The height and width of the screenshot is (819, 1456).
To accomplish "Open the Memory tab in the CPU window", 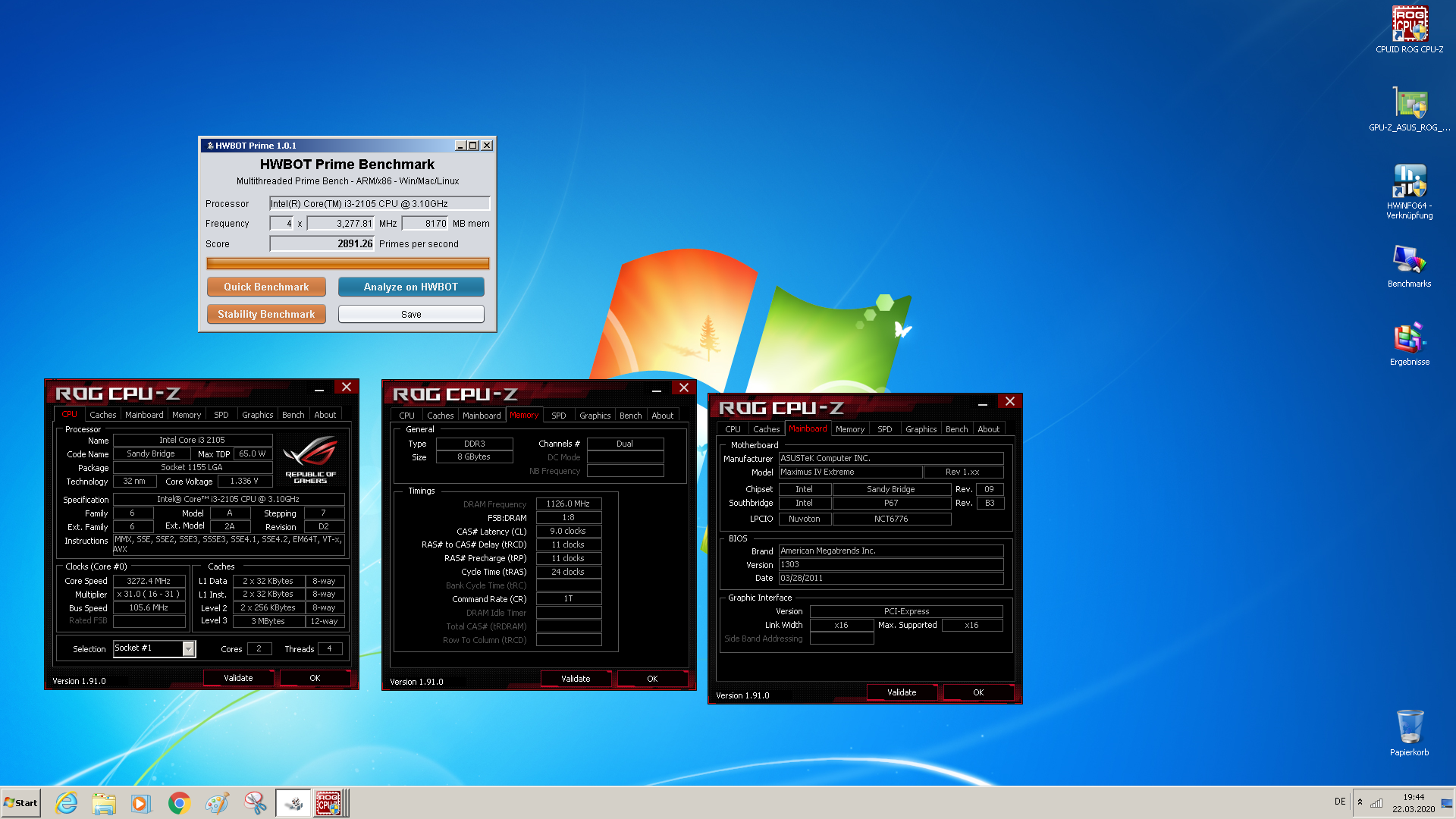I will [187, 415].
